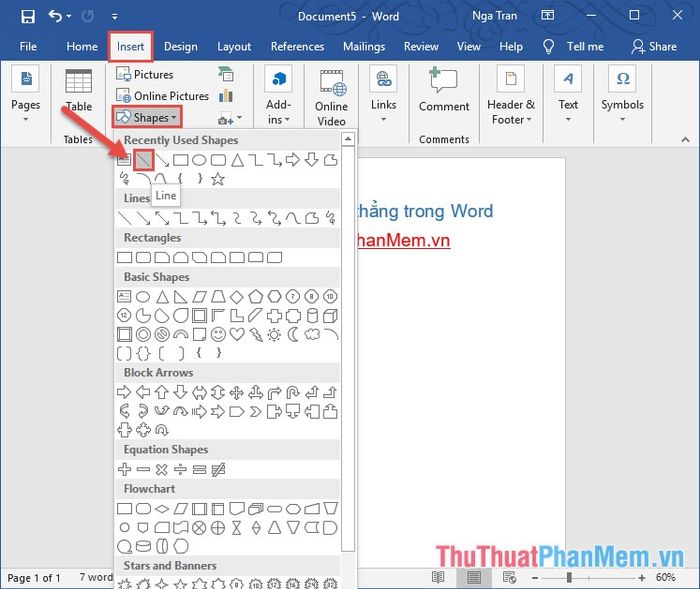
Task: Open the View tab
Action: (468, 46)
